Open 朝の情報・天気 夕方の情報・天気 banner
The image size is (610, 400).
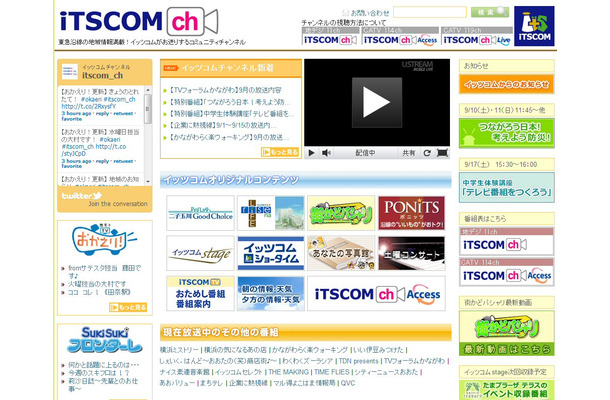pyautogui.click(x=271, y=293)
